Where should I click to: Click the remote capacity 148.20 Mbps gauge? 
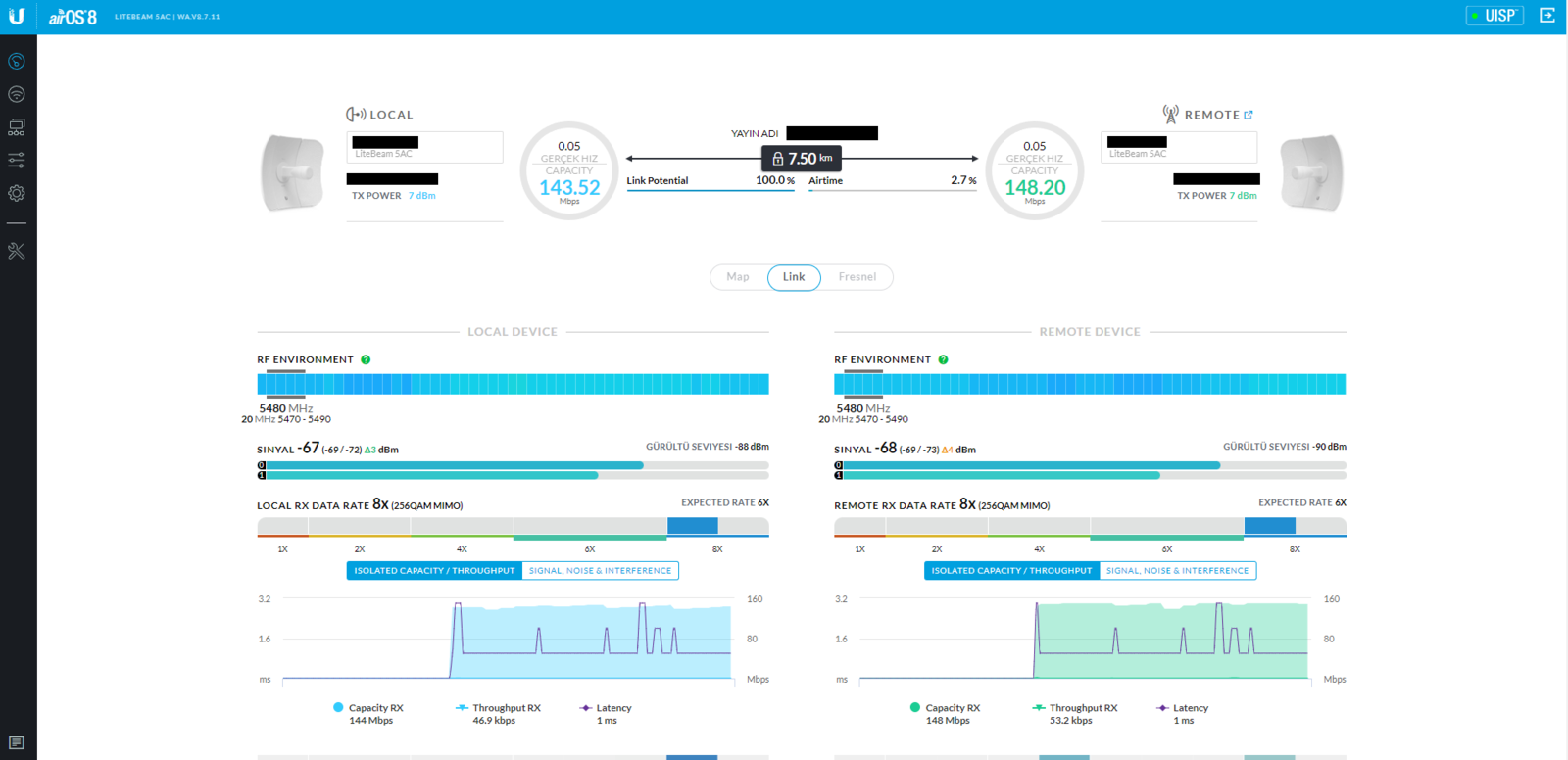(1035, 171)
